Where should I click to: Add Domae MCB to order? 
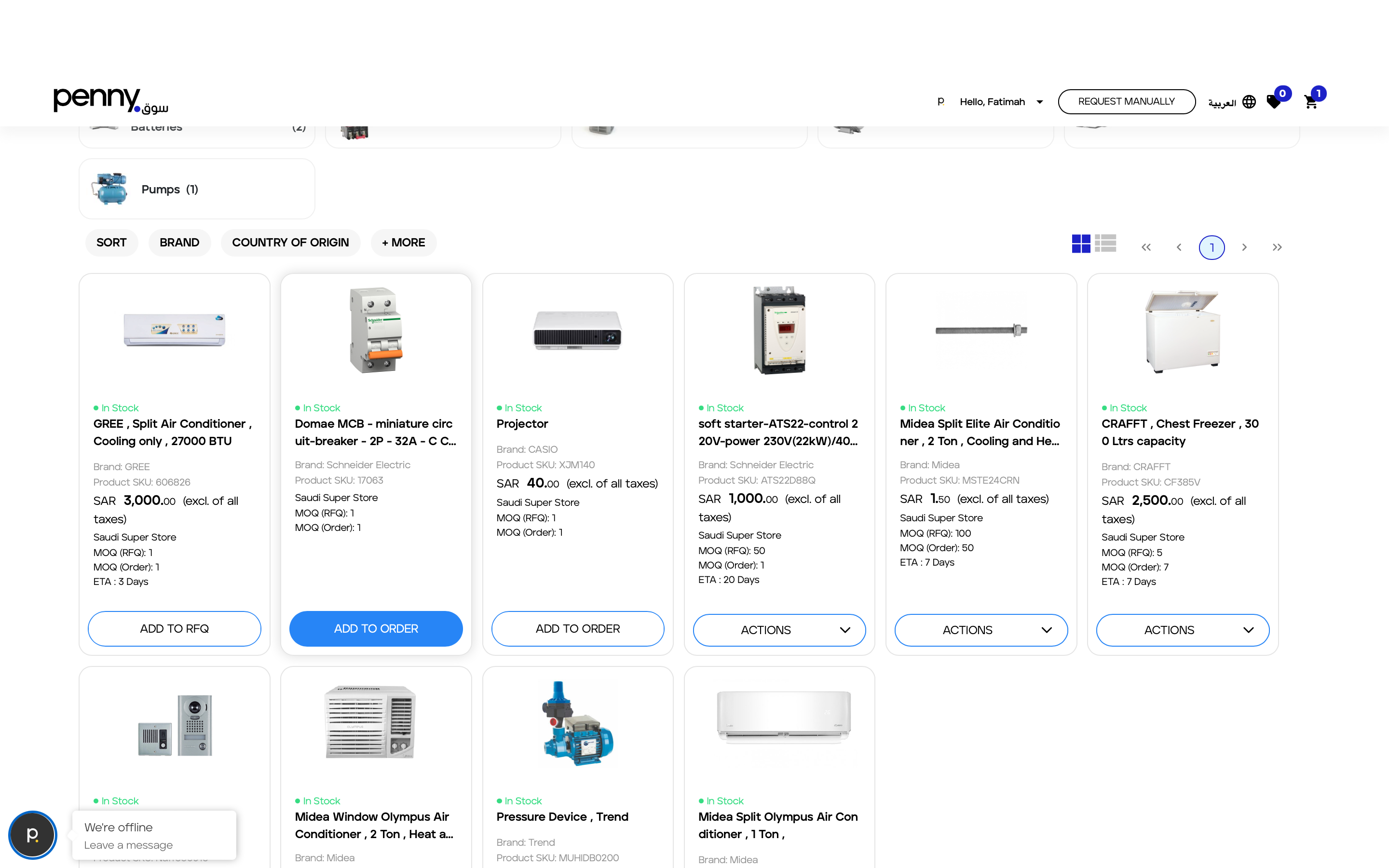(x=376, y=629)
